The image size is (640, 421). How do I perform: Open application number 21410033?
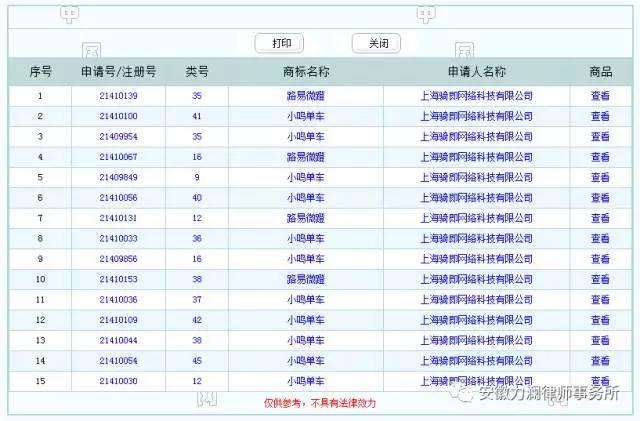point(118,238)
